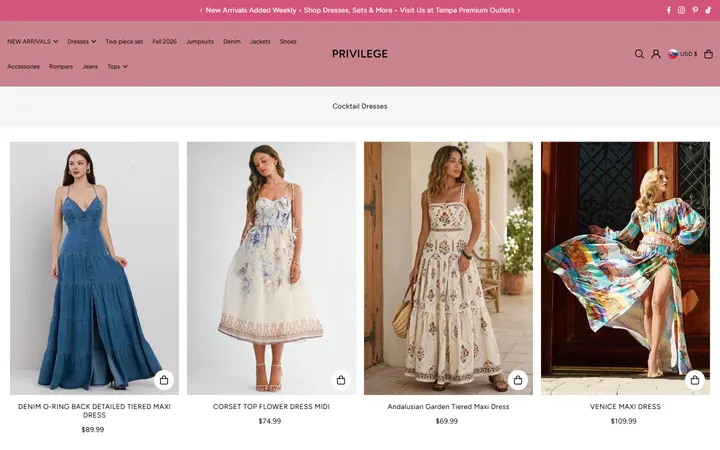Open the shopping bag cart icon
The image size is (720, 450).
coord(709,54)
